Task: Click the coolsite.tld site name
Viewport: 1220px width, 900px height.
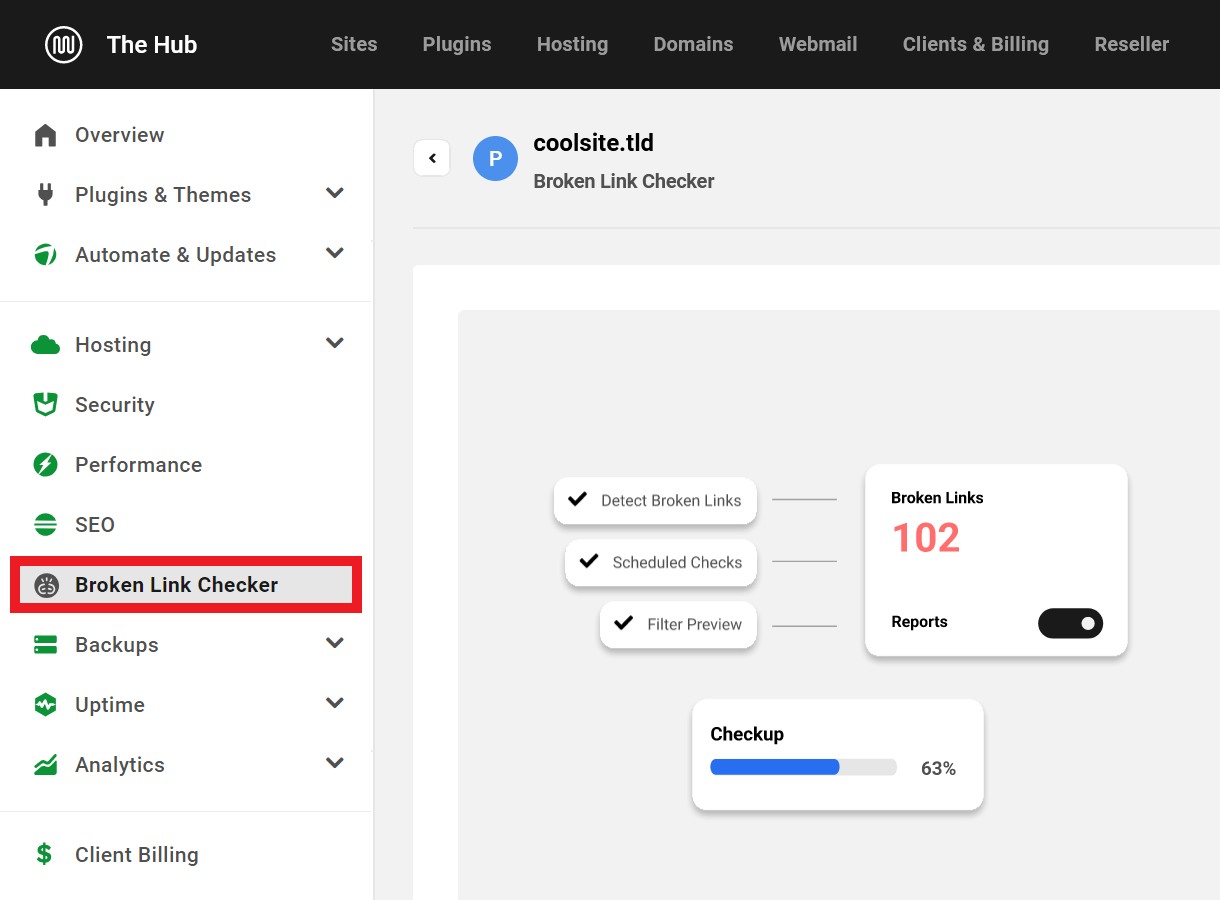Action: pos(593,143)
